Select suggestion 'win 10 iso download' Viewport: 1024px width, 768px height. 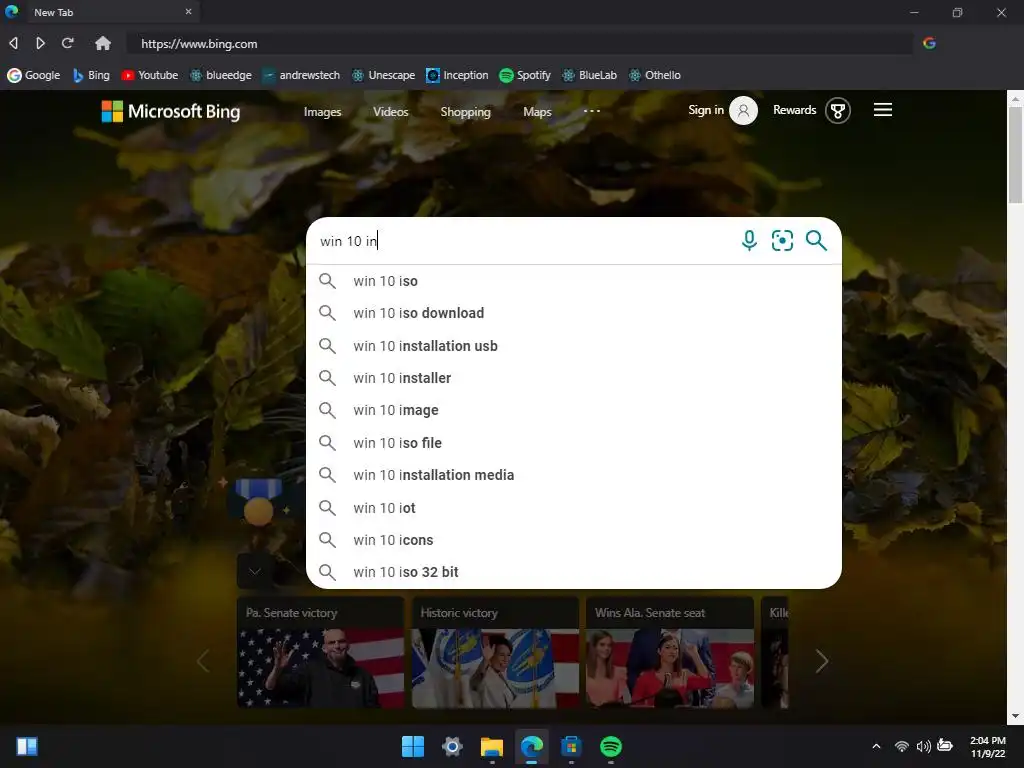pyautogui.click(x=573, y=313)
